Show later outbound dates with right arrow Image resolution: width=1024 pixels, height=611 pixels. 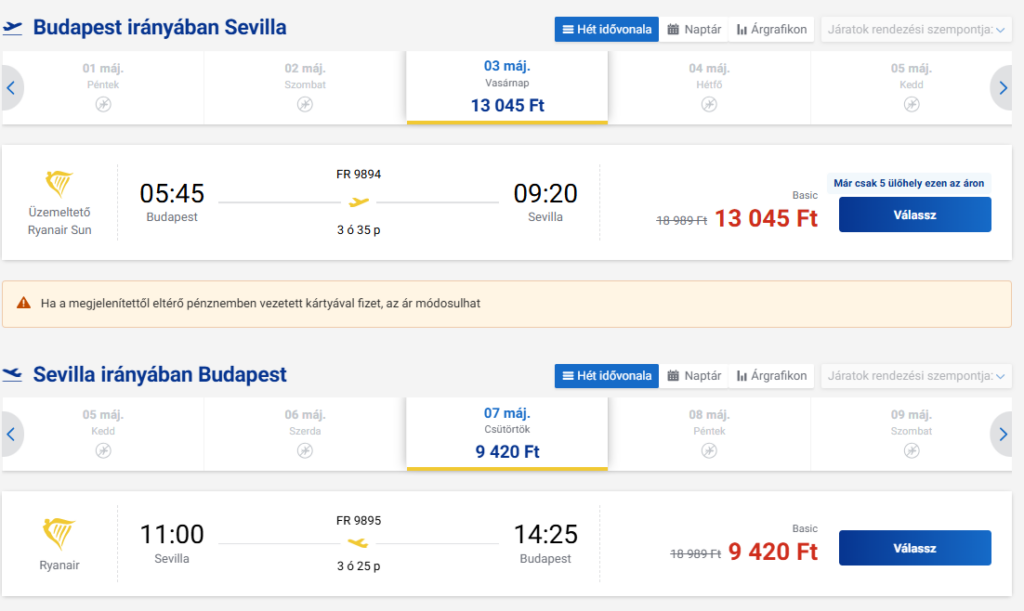(x=1003, y=88)
